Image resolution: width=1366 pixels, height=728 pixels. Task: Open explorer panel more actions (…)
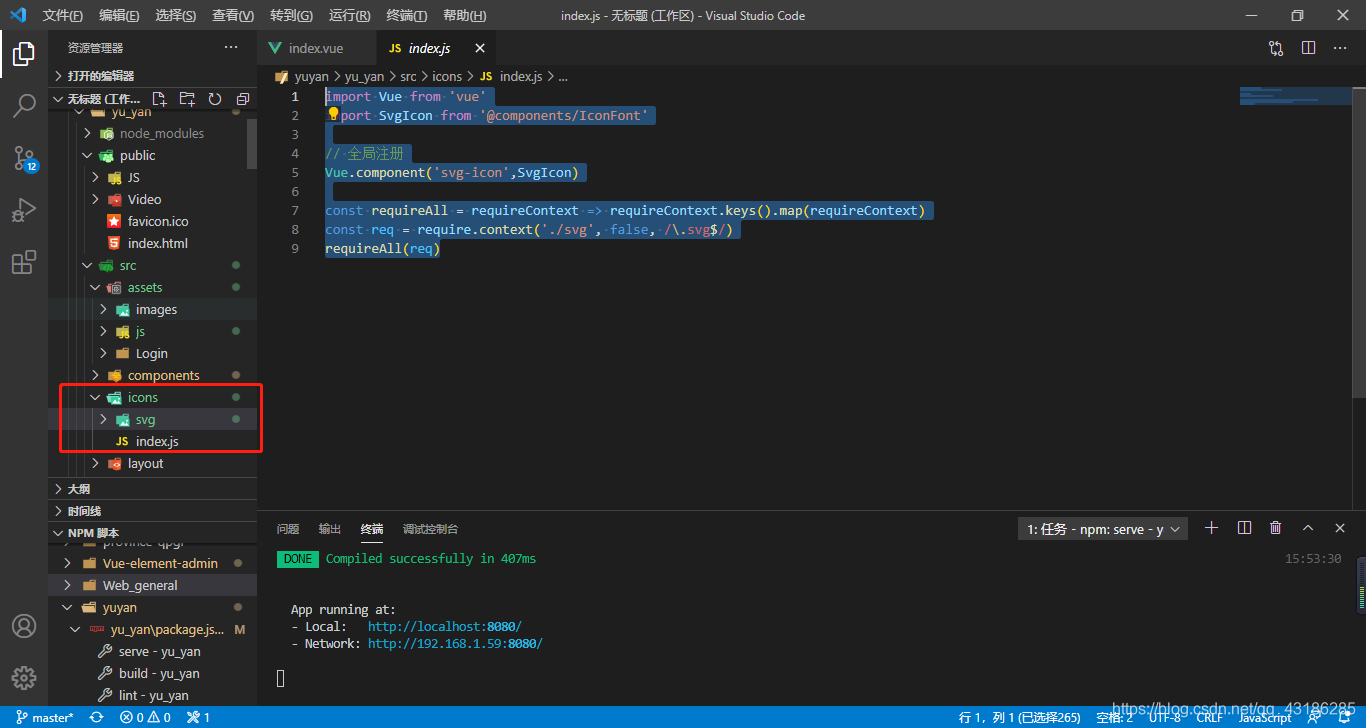(231, 47)
